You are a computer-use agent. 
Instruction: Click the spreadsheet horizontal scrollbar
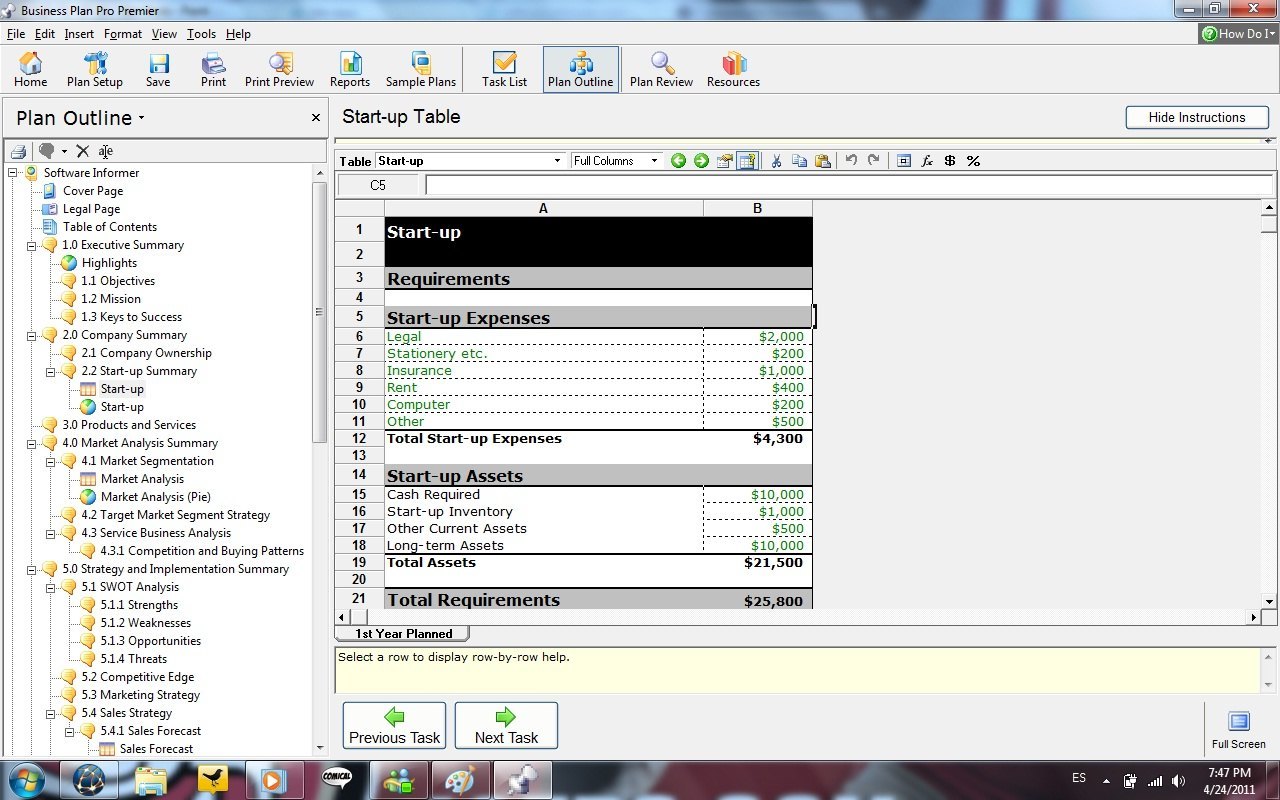coord(799,618)
